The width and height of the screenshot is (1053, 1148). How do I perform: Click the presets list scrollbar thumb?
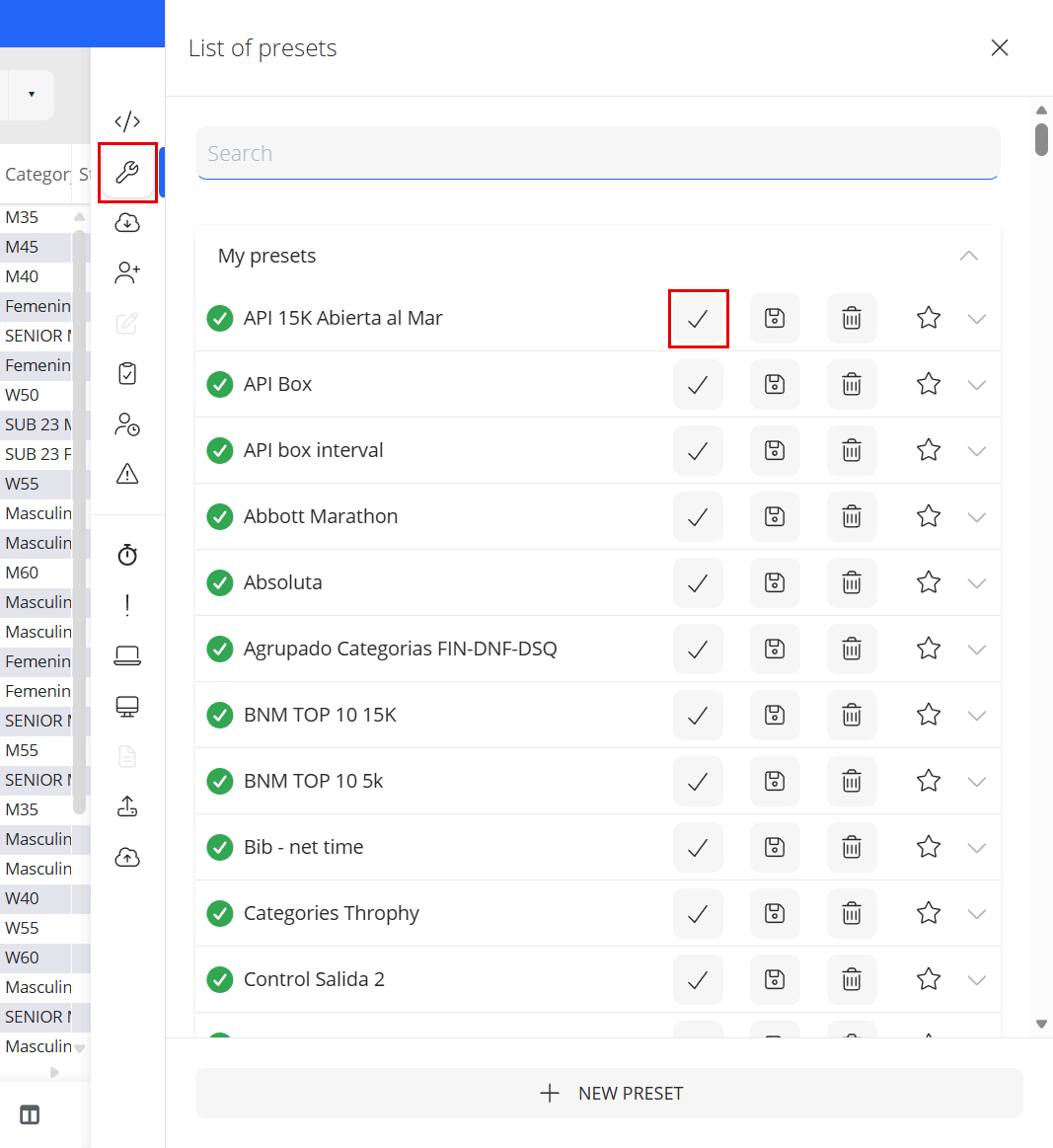(x=1041, y=140)
